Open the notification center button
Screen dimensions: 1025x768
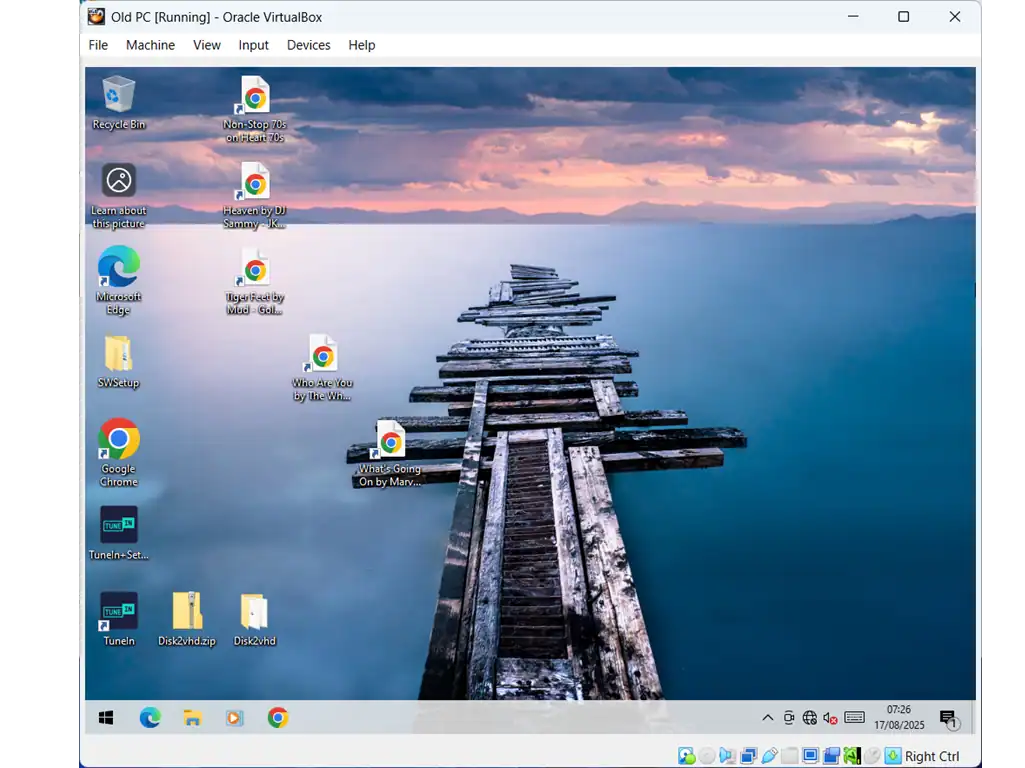coord(947,718)
